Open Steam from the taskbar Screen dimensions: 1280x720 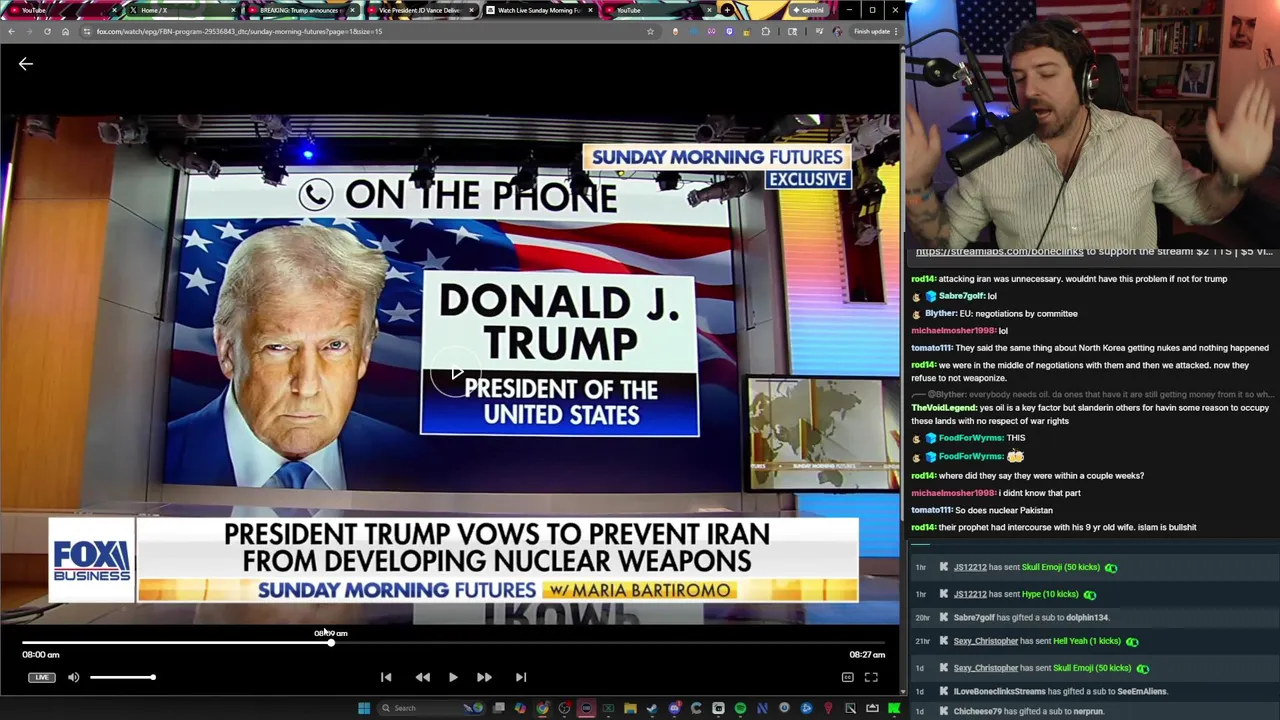click(651, 708)
